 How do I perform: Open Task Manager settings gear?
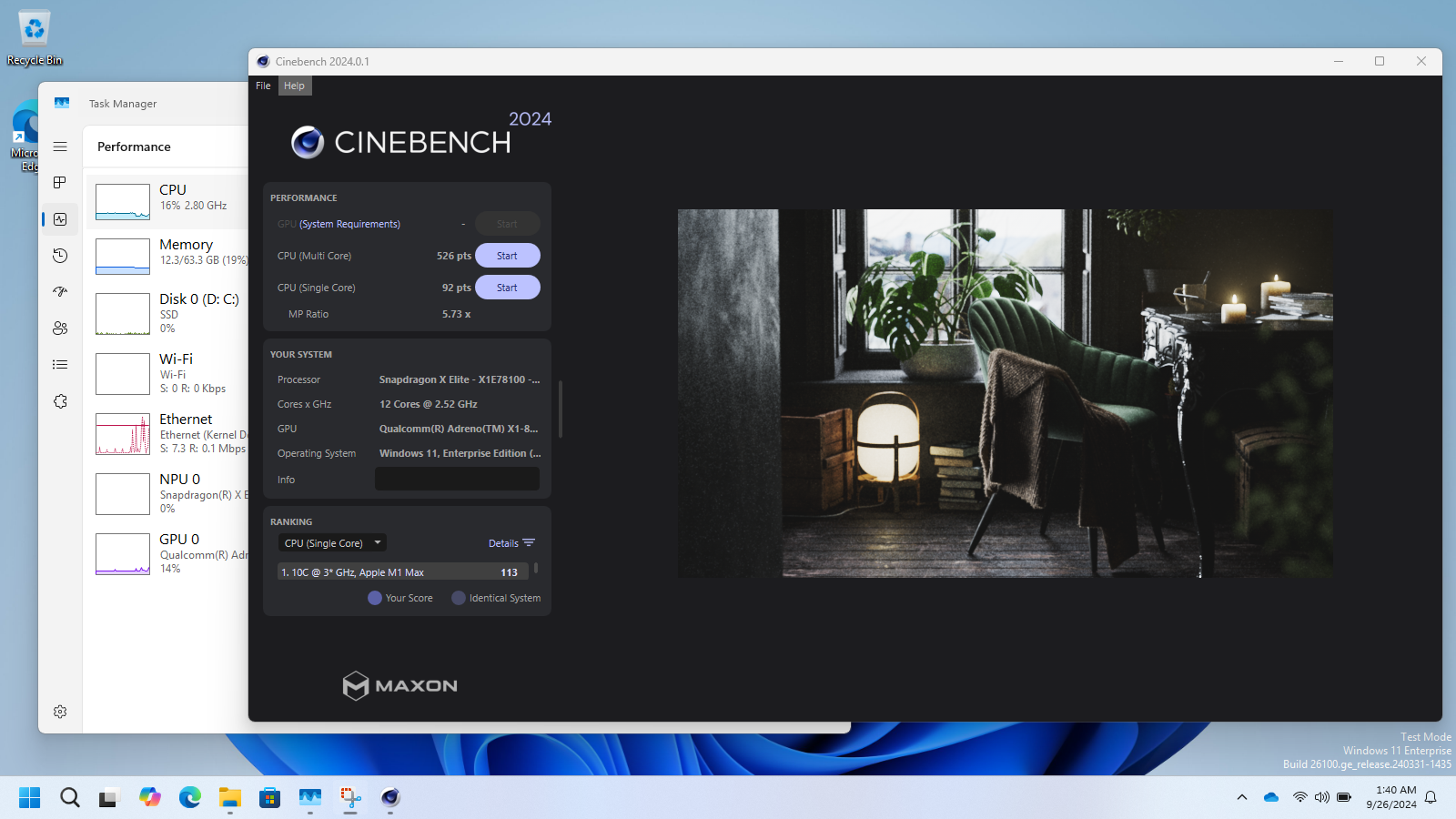click(x=60, y=712)
